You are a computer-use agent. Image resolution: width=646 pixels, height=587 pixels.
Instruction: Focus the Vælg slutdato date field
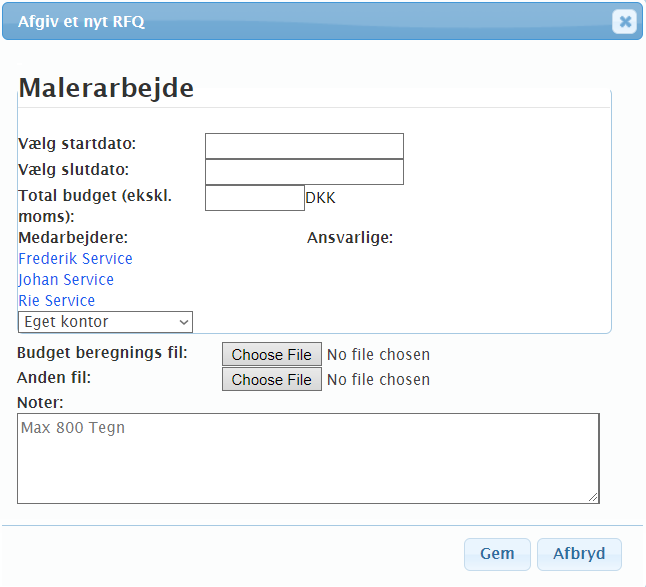(x=304, y=172)
